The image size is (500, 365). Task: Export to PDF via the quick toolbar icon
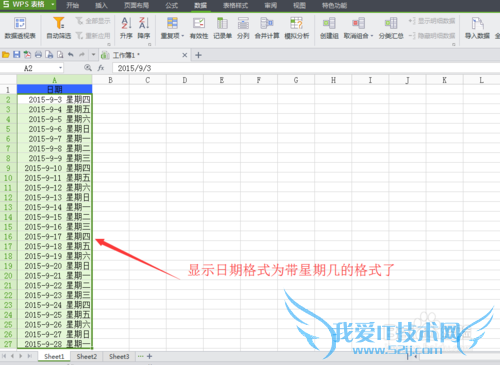27,55
